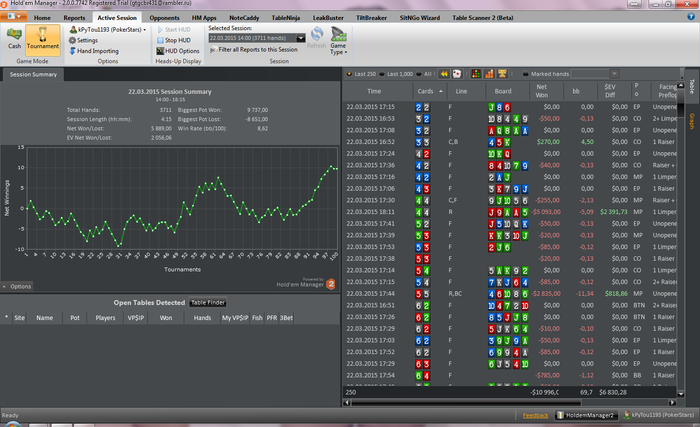Stop the HUD

pos(174,40)
